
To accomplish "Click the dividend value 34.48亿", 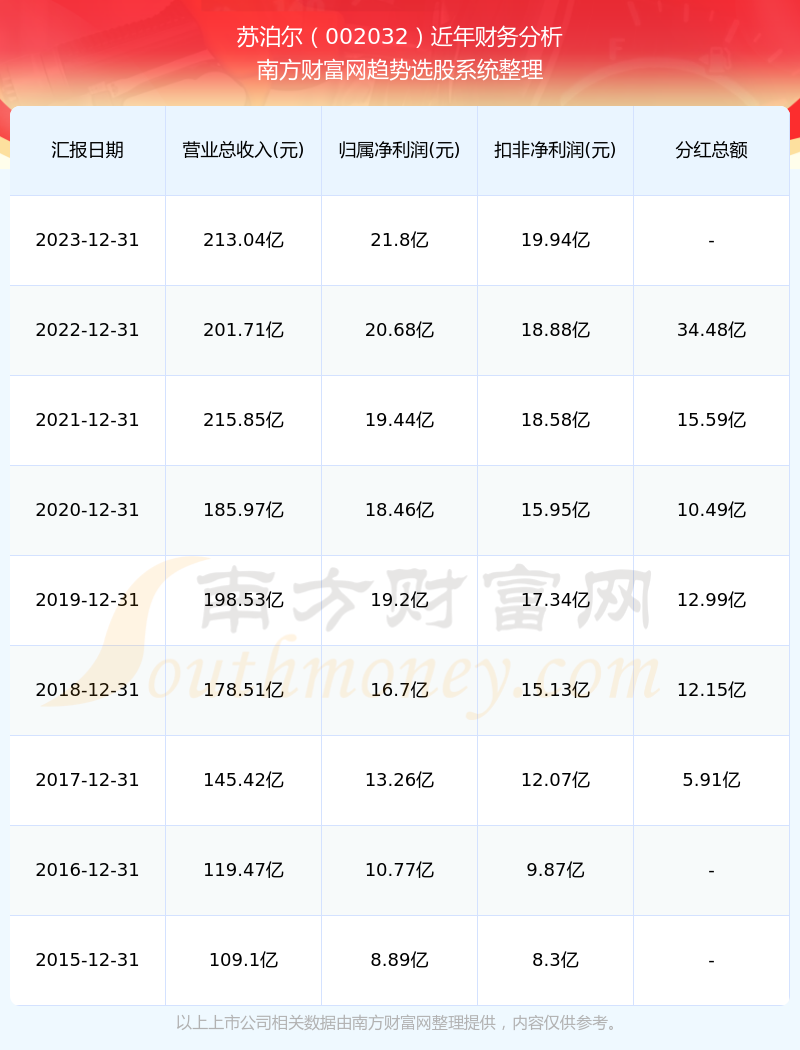I will click(712, 330).
